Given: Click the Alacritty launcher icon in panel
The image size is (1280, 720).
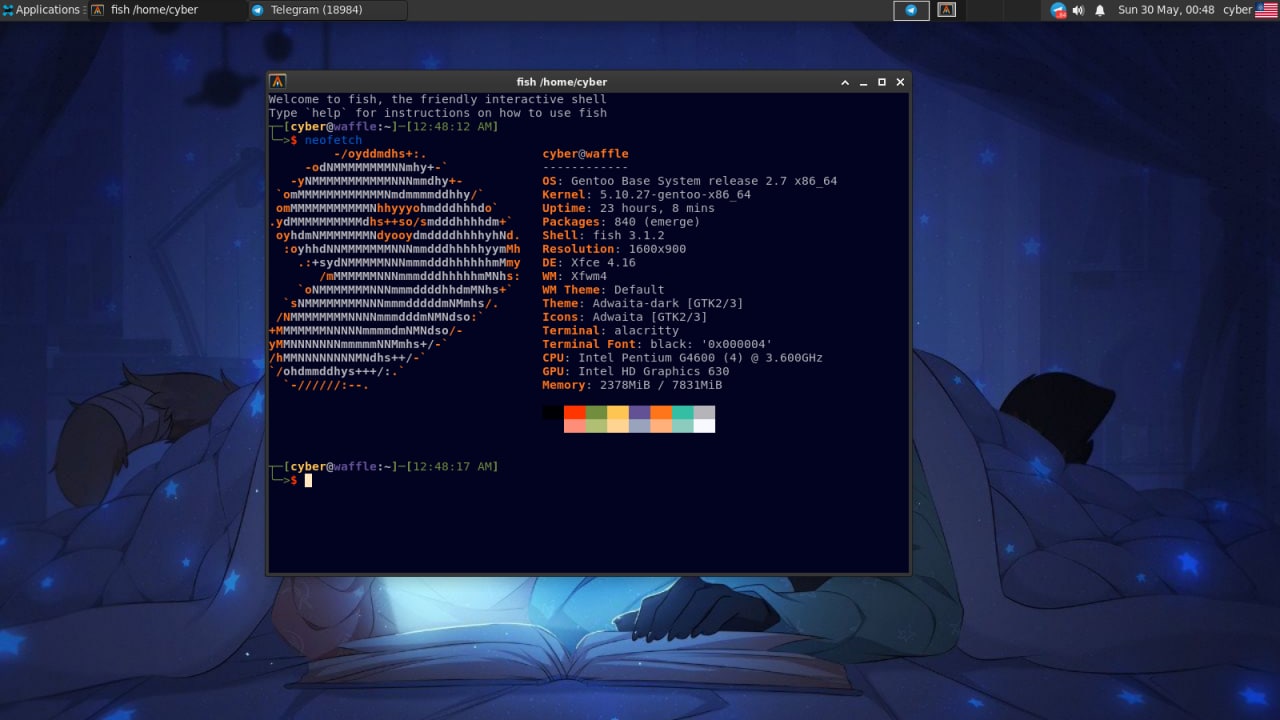Looking at the screenshot, I should 947,10.
